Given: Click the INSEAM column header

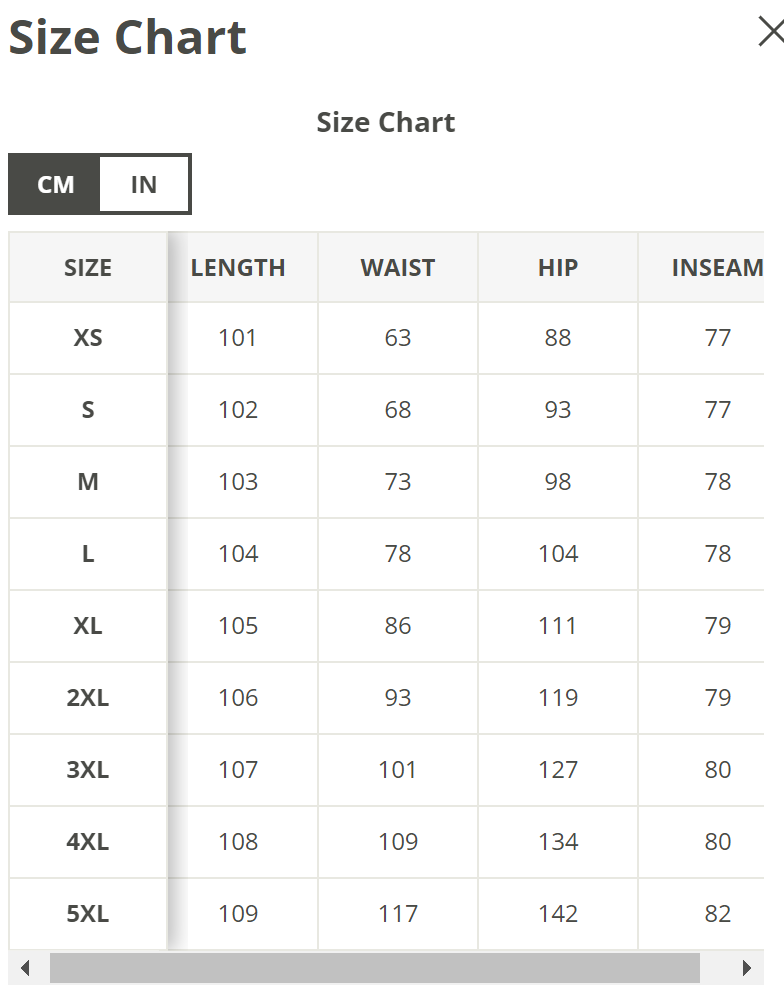Looking at the screenshot, I should (x=717, y=268).
